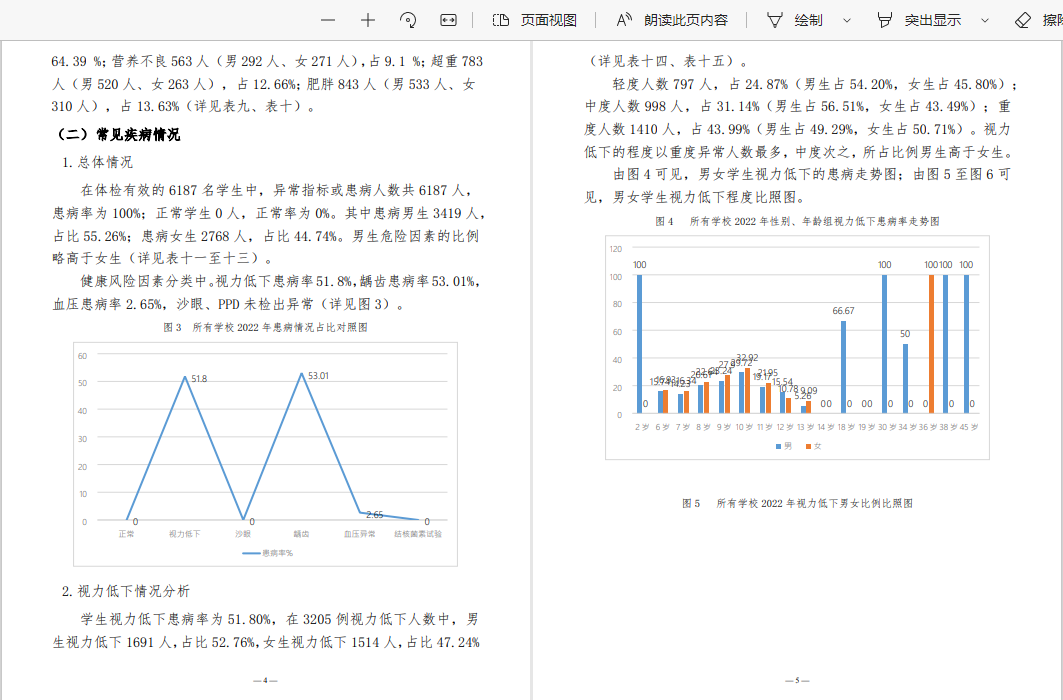Zoom out with the minus icon
The image size is (1063, 700).
pyautogui.click(x=328, y=20)
